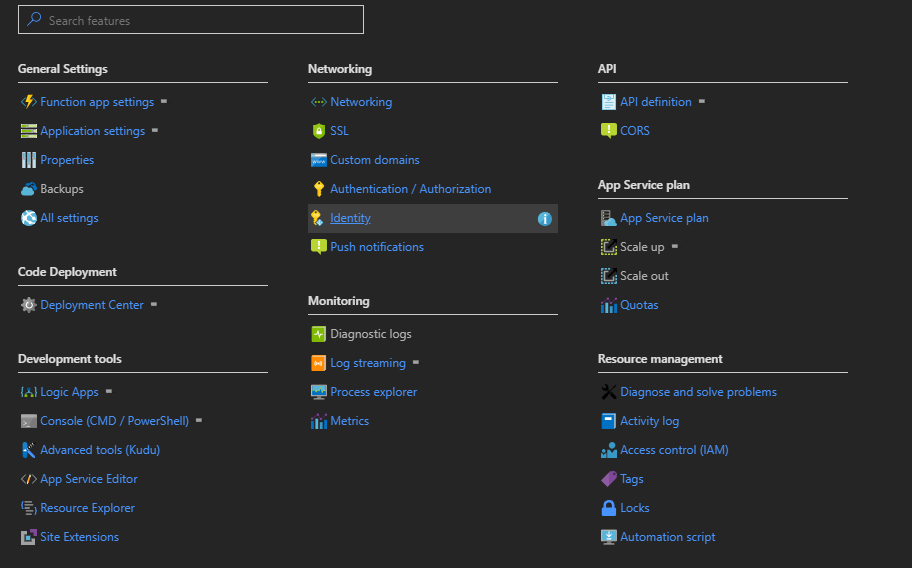
Task: Open Authentication / Authorization link
Action: click(x=410, y=189)
